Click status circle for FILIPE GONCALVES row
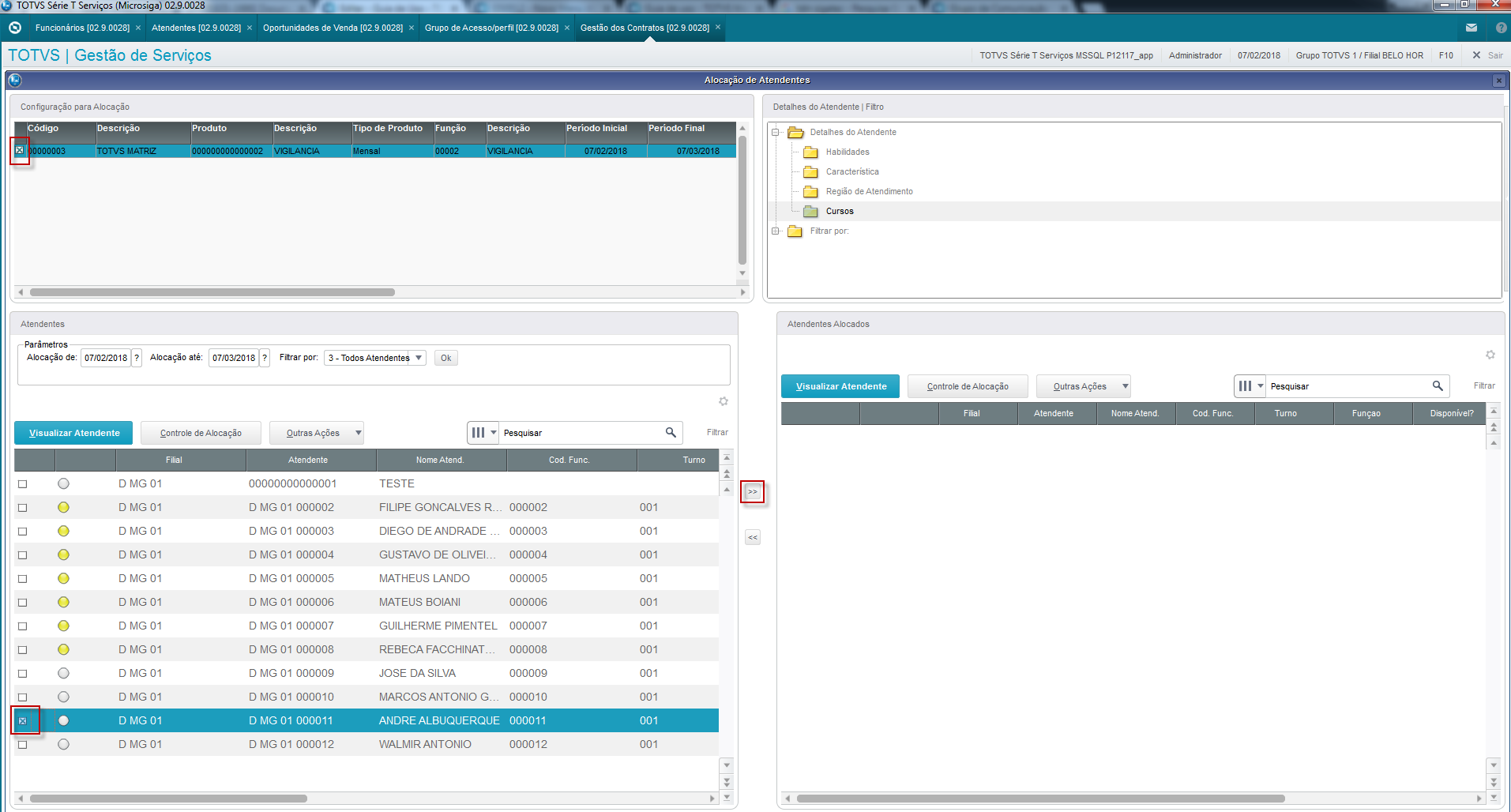 tap(63, 507)
